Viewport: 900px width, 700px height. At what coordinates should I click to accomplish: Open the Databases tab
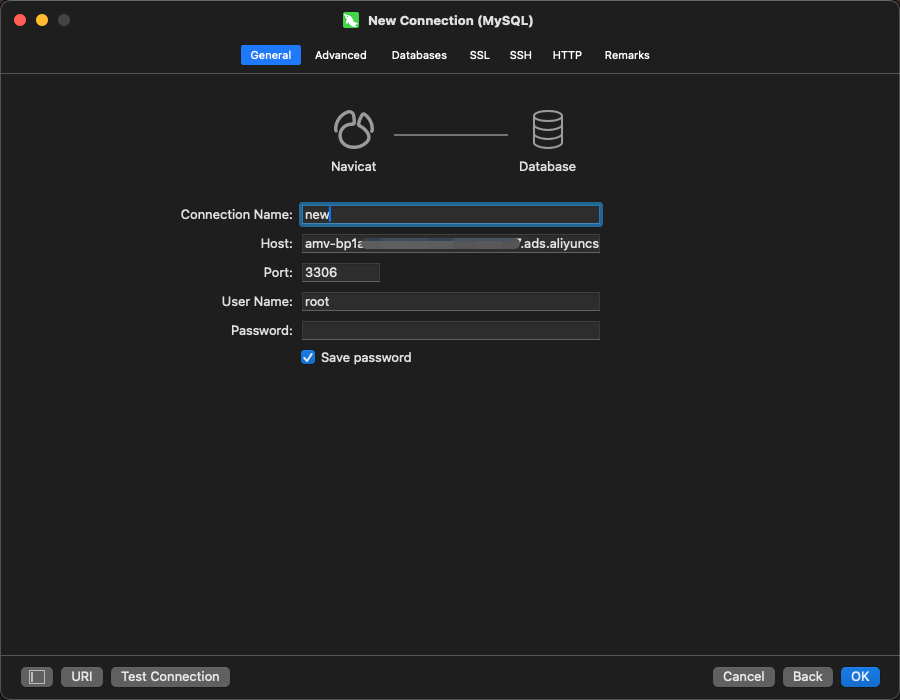tap(419, 55)
